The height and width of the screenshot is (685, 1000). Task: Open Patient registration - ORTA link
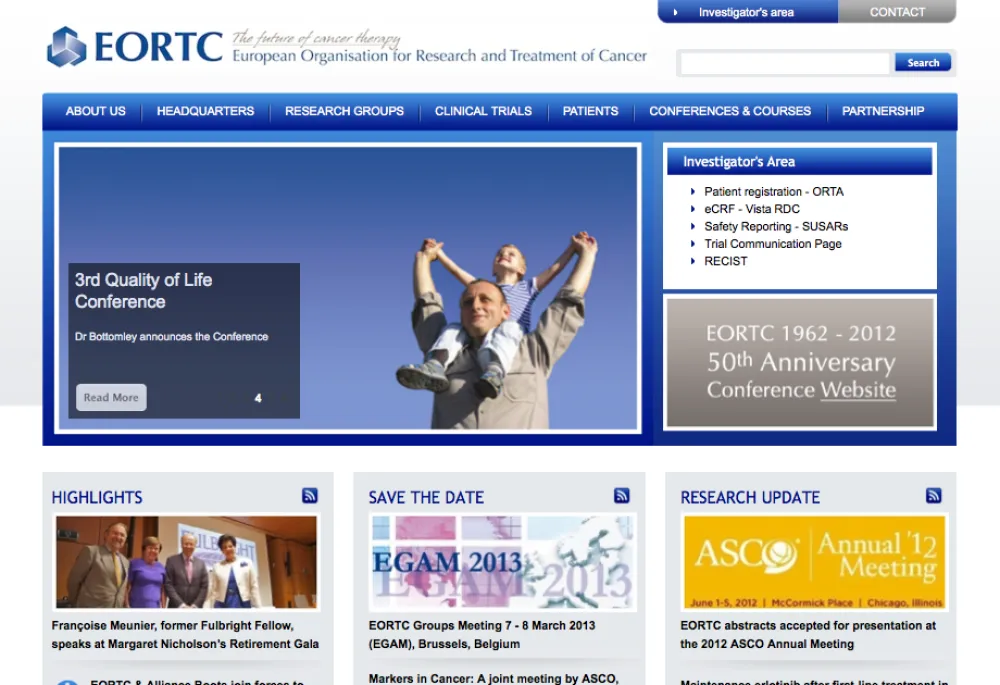click(774, 191)
